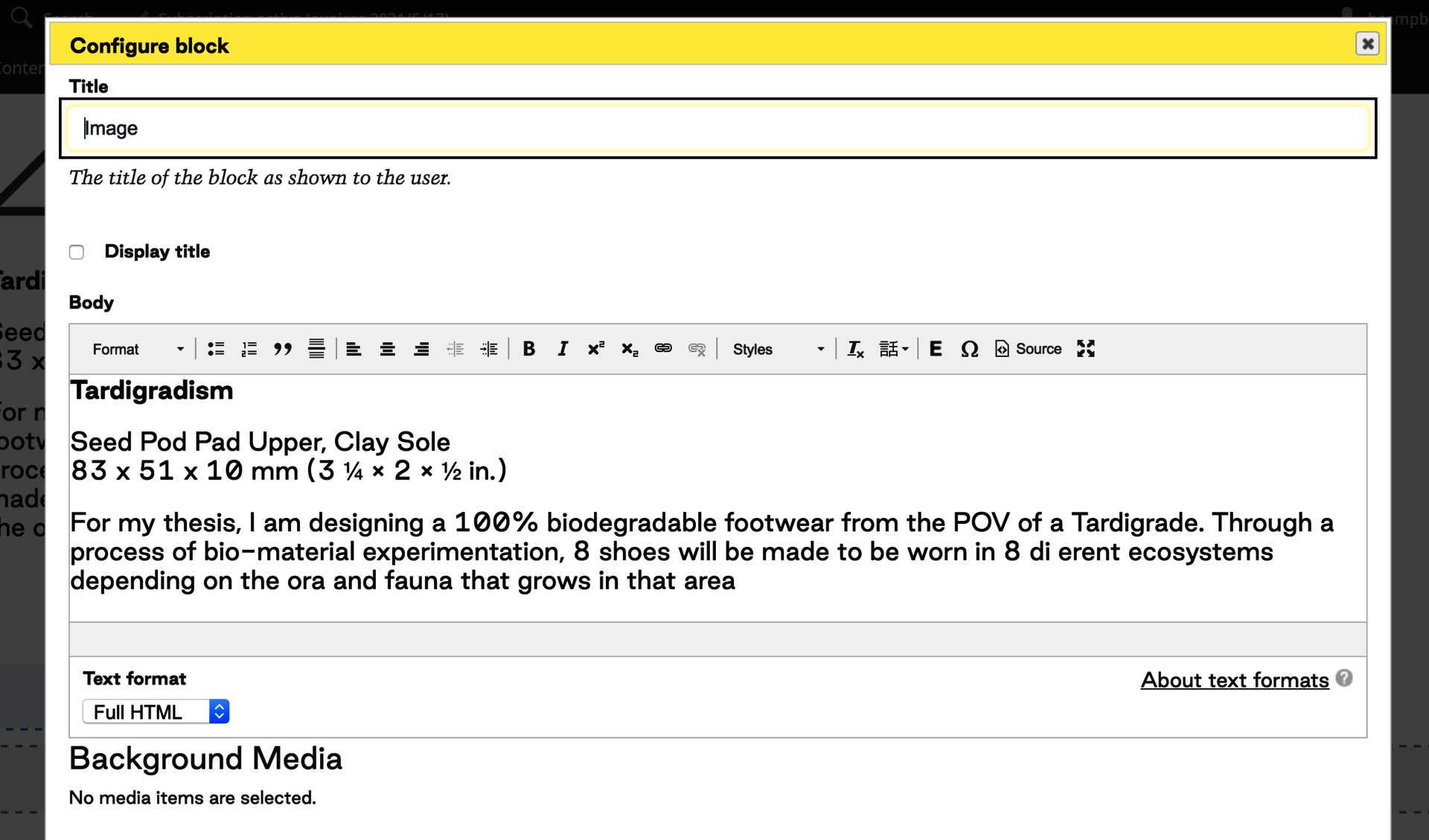
Task: Apply block quote formatting
Action: click(283, 349)
